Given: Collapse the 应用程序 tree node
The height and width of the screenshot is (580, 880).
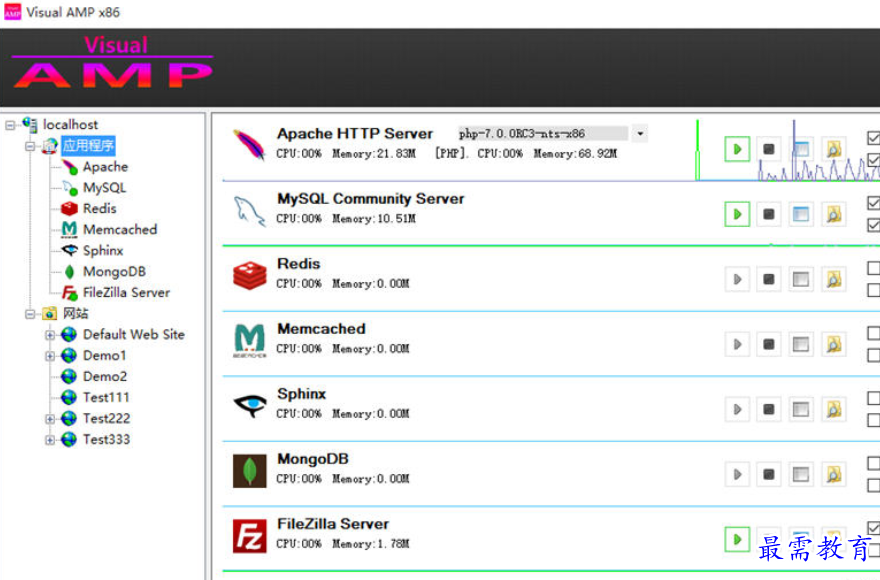Looking at the screenshot, I should [x=30, y=146].
